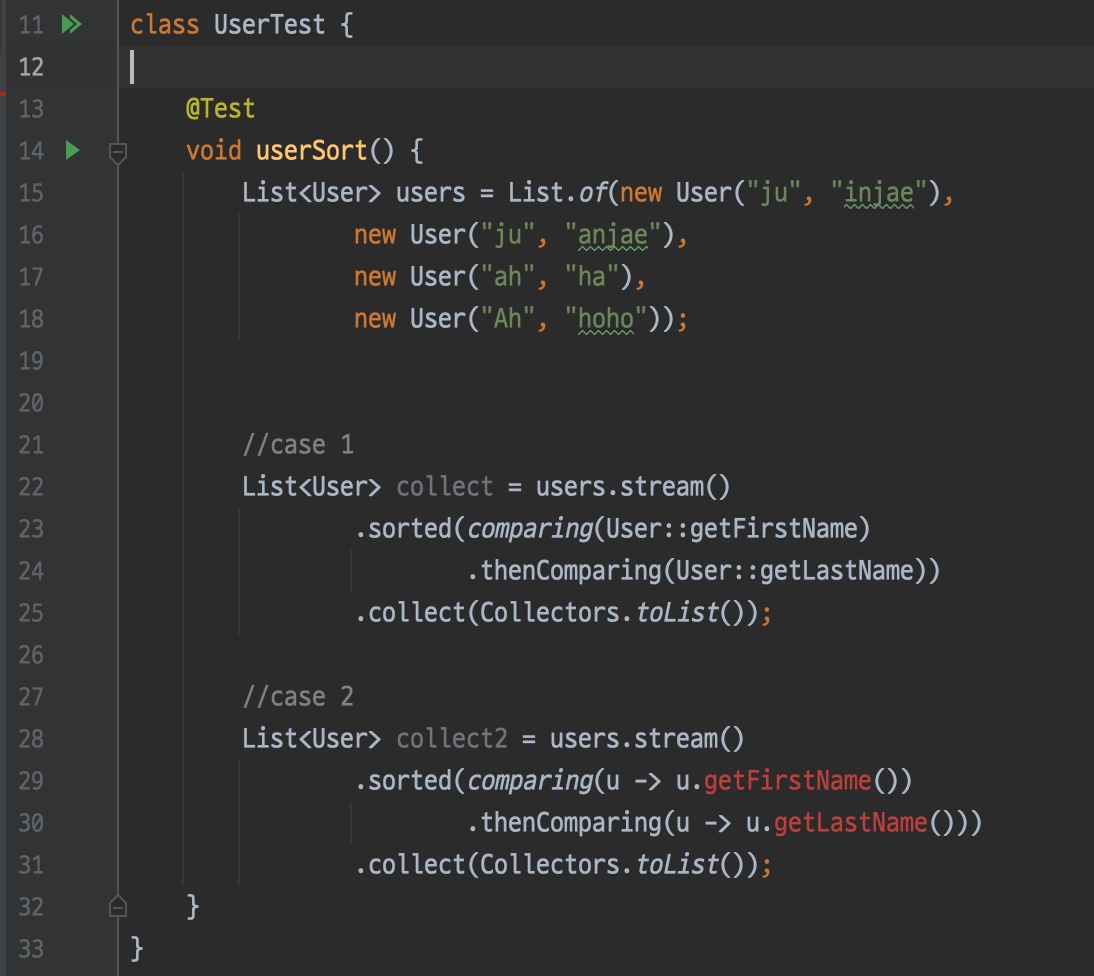Click the "ha" string on line 17
Image resolution: width=1094 pixels, height=976 pixels.
(592, 277)
